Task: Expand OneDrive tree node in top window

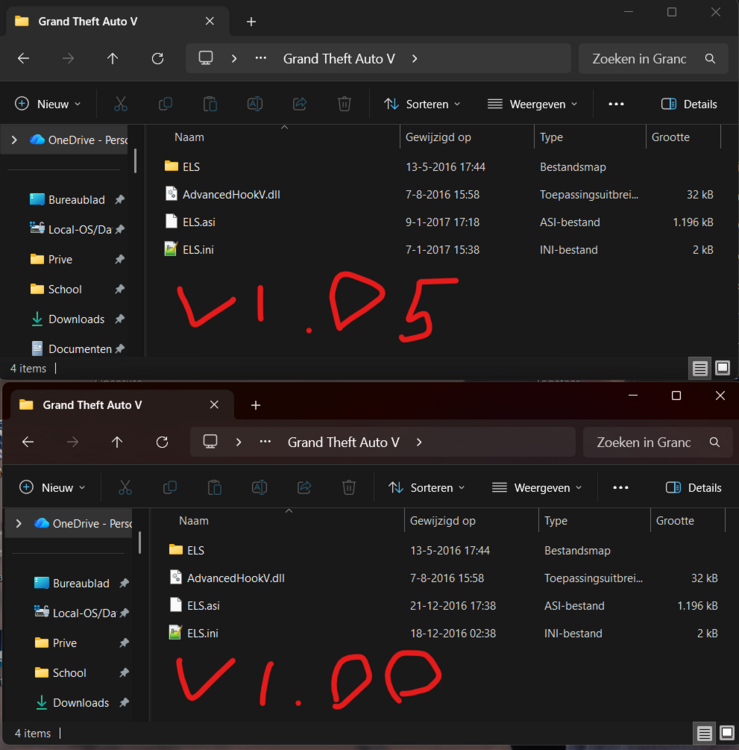Action: (14, 140)
